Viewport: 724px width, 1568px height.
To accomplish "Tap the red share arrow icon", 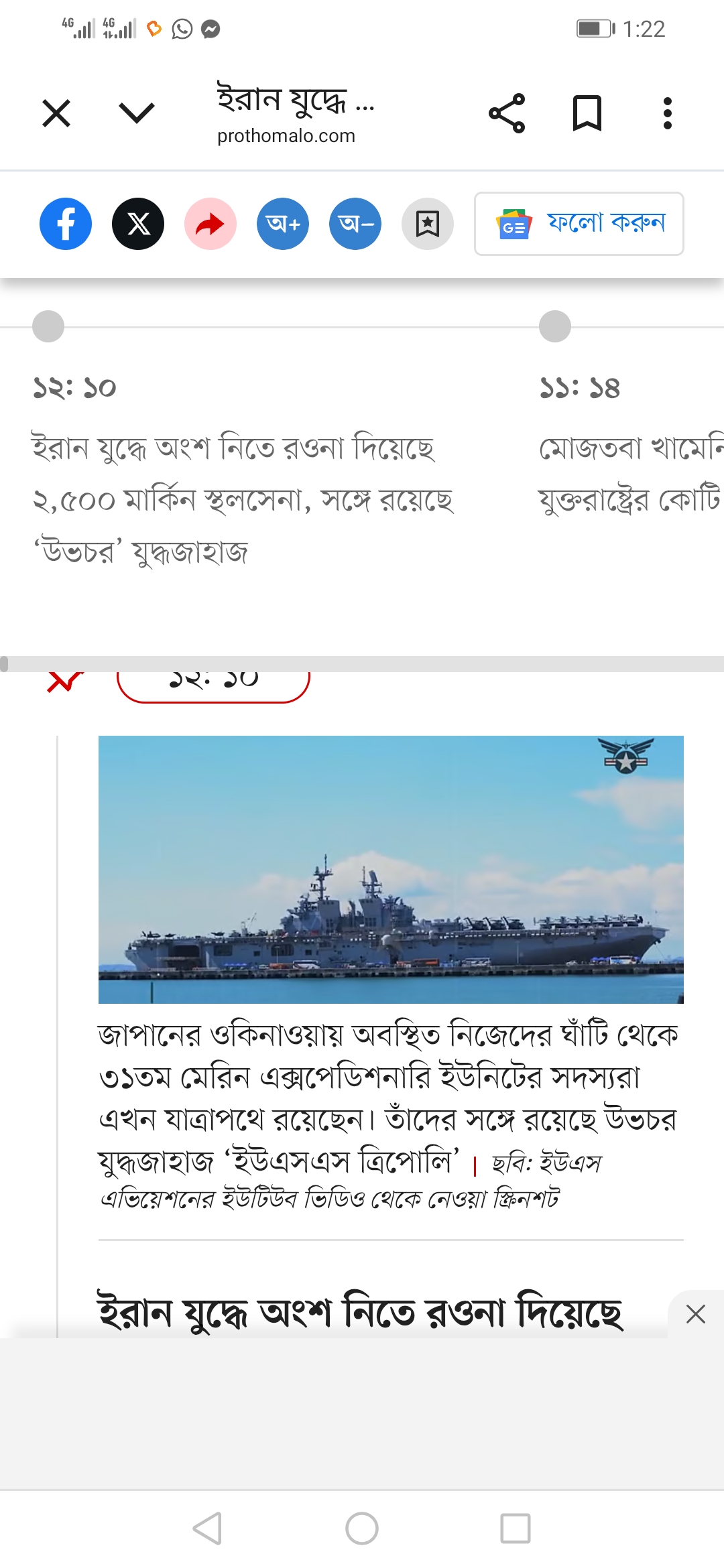I will tap(210, 224).
